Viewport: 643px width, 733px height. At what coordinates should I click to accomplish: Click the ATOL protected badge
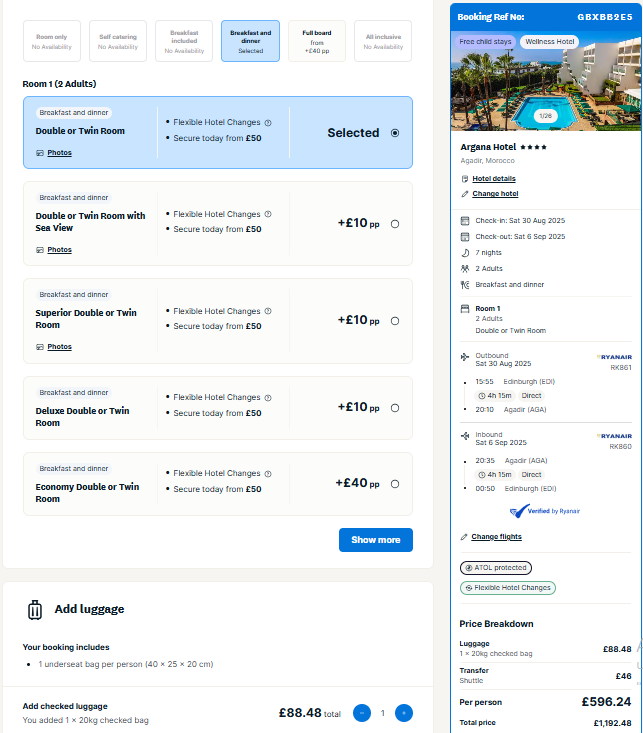[496, 568]
